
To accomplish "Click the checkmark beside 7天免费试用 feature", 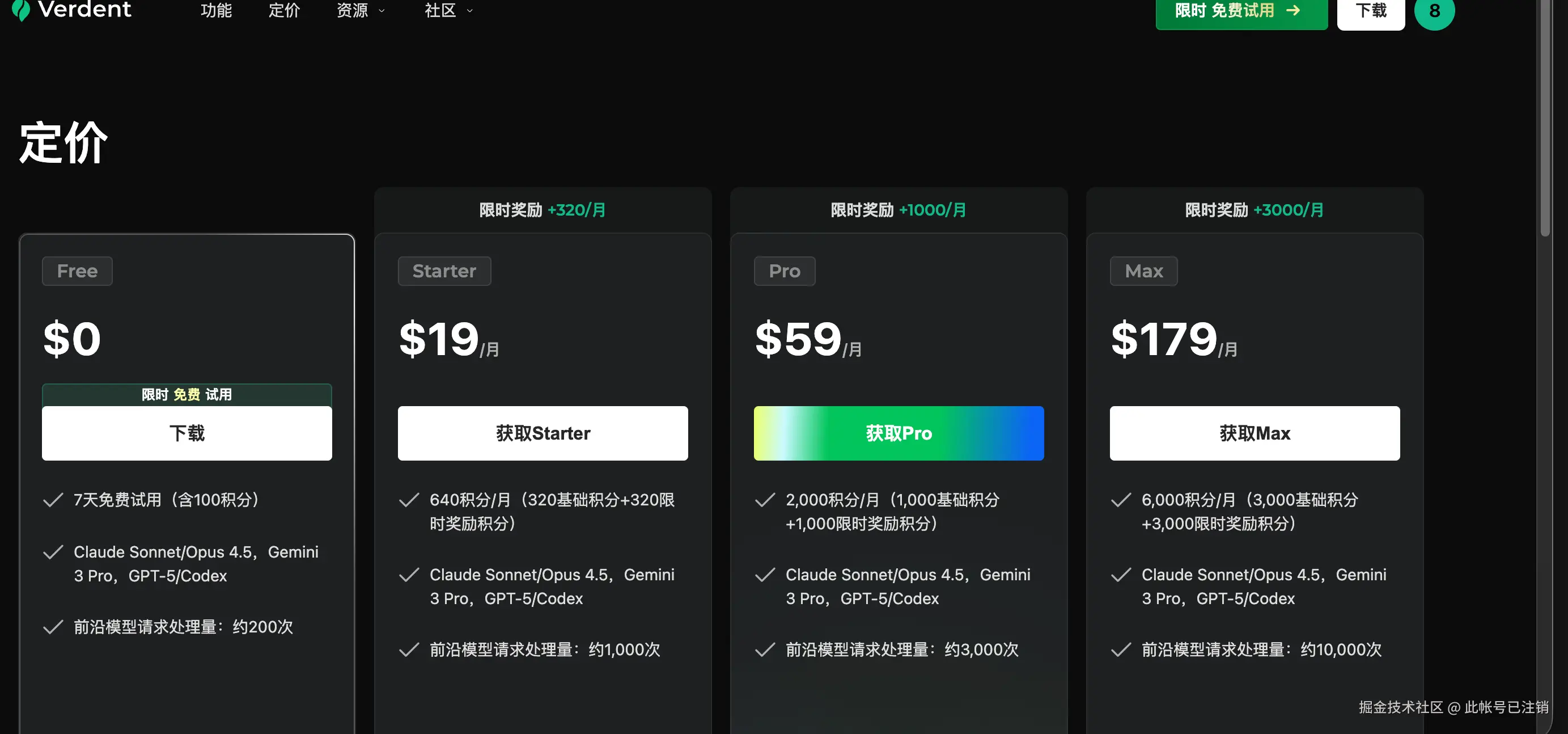I will click(53, 500).
